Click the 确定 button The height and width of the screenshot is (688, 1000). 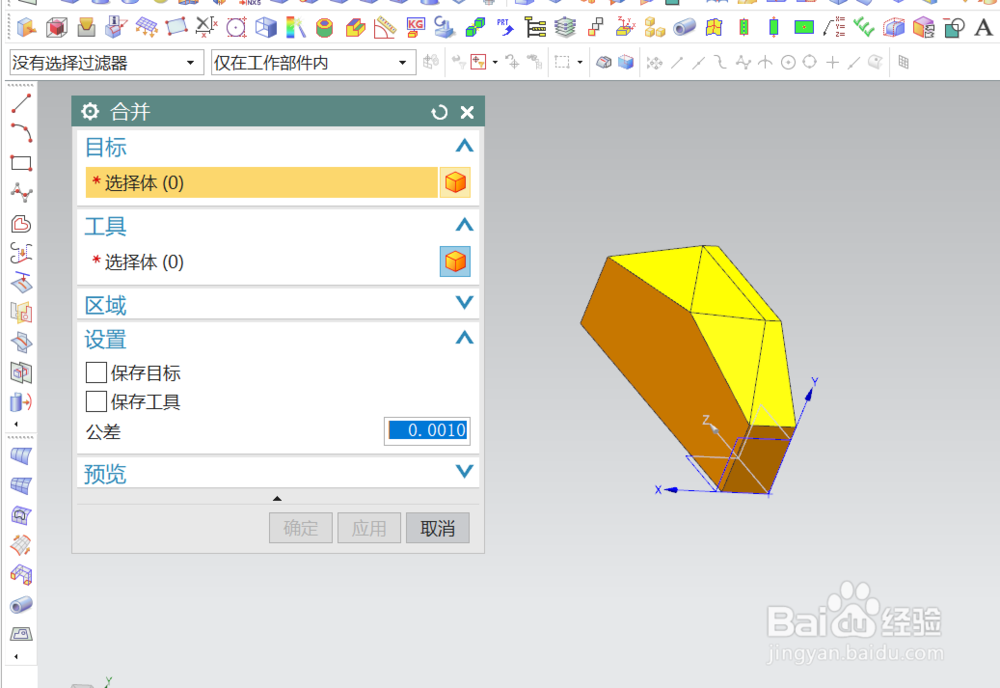pos(300,528)
